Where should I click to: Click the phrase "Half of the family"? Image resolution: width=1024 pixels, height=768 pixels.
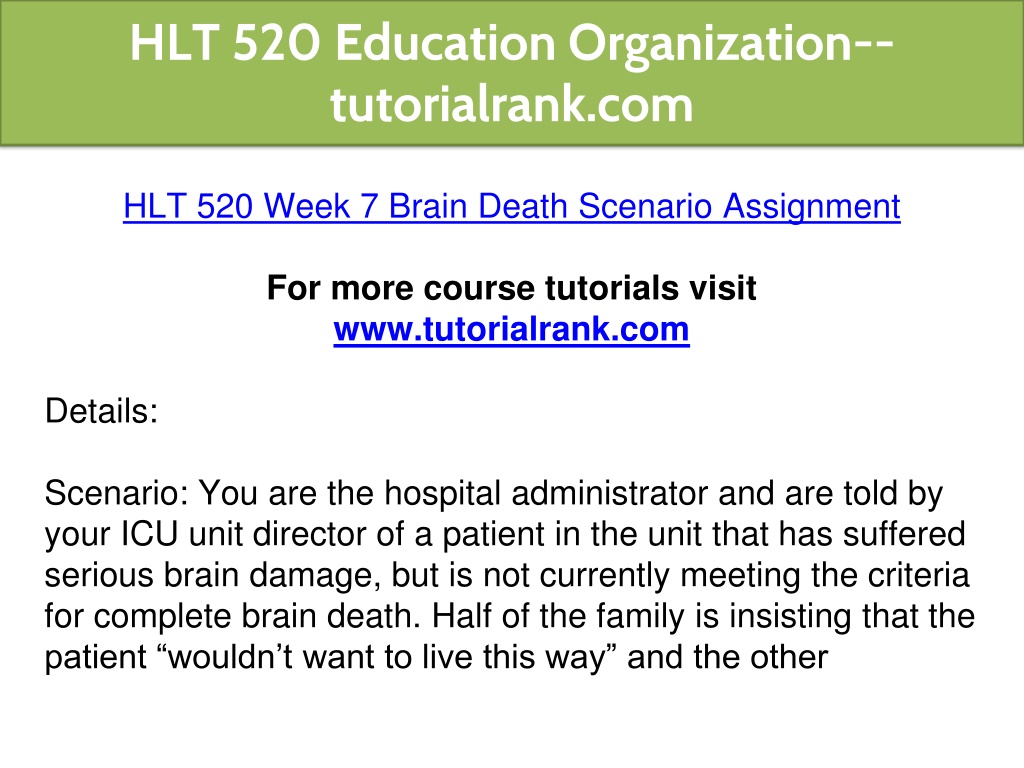558,616
